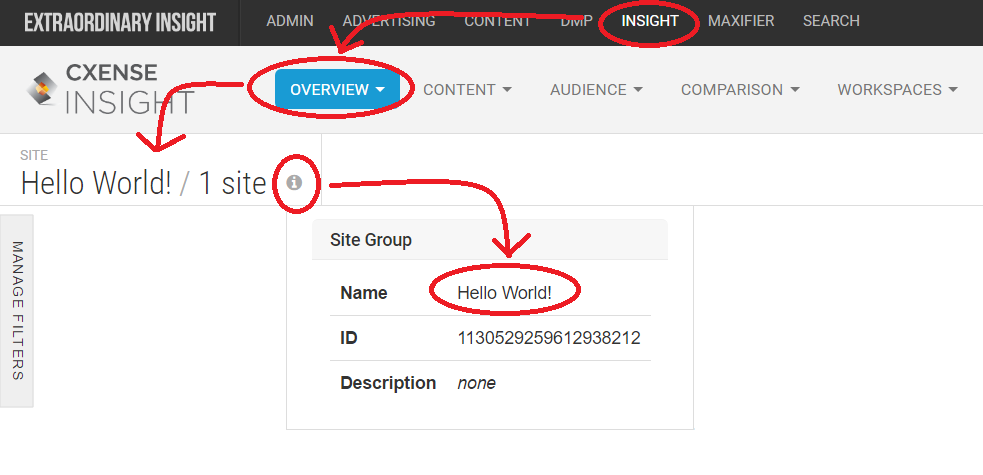Click the Hello World! name value

click(504, 293)
